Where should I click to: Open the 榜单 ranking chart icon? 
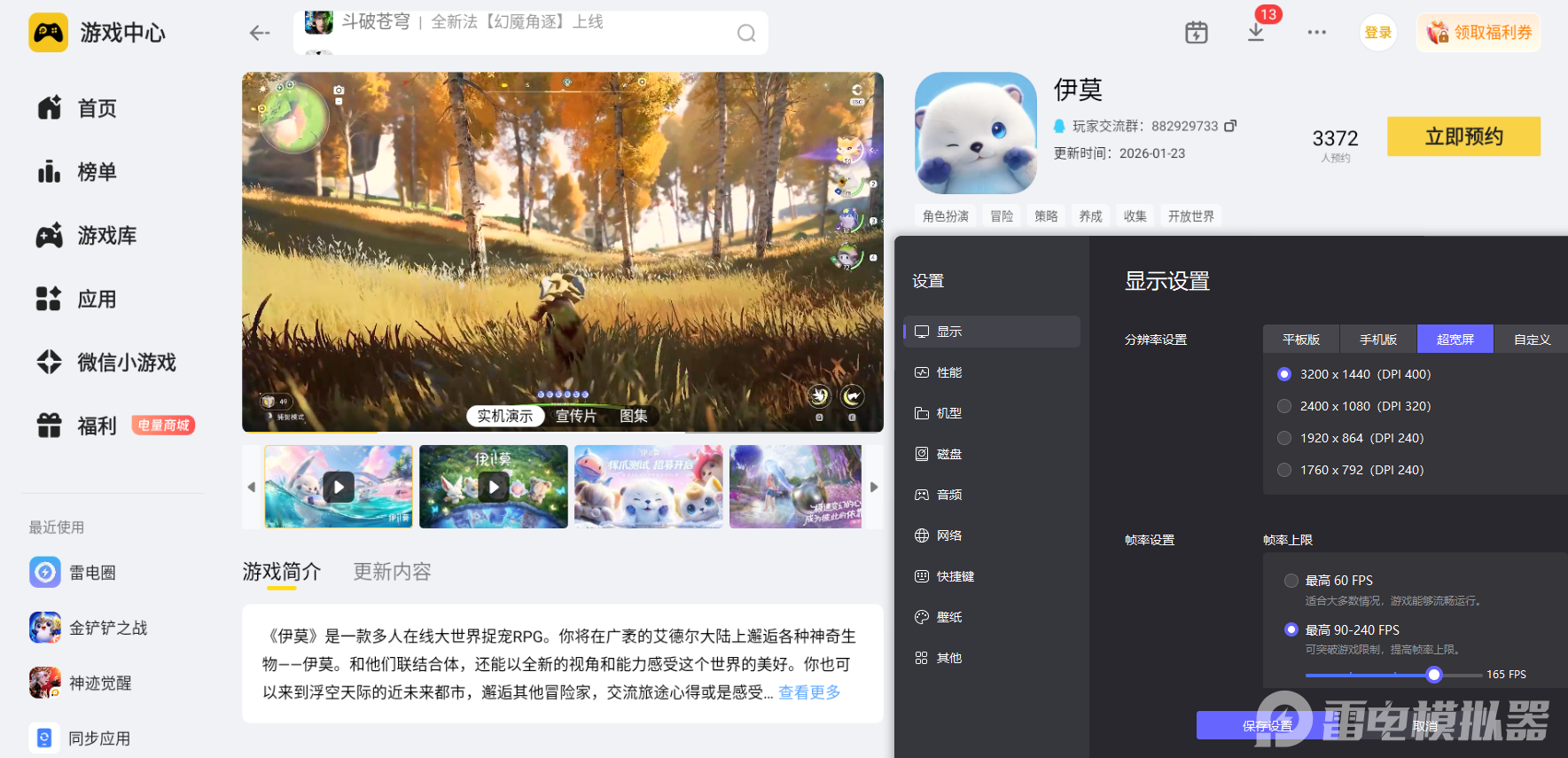50,172
